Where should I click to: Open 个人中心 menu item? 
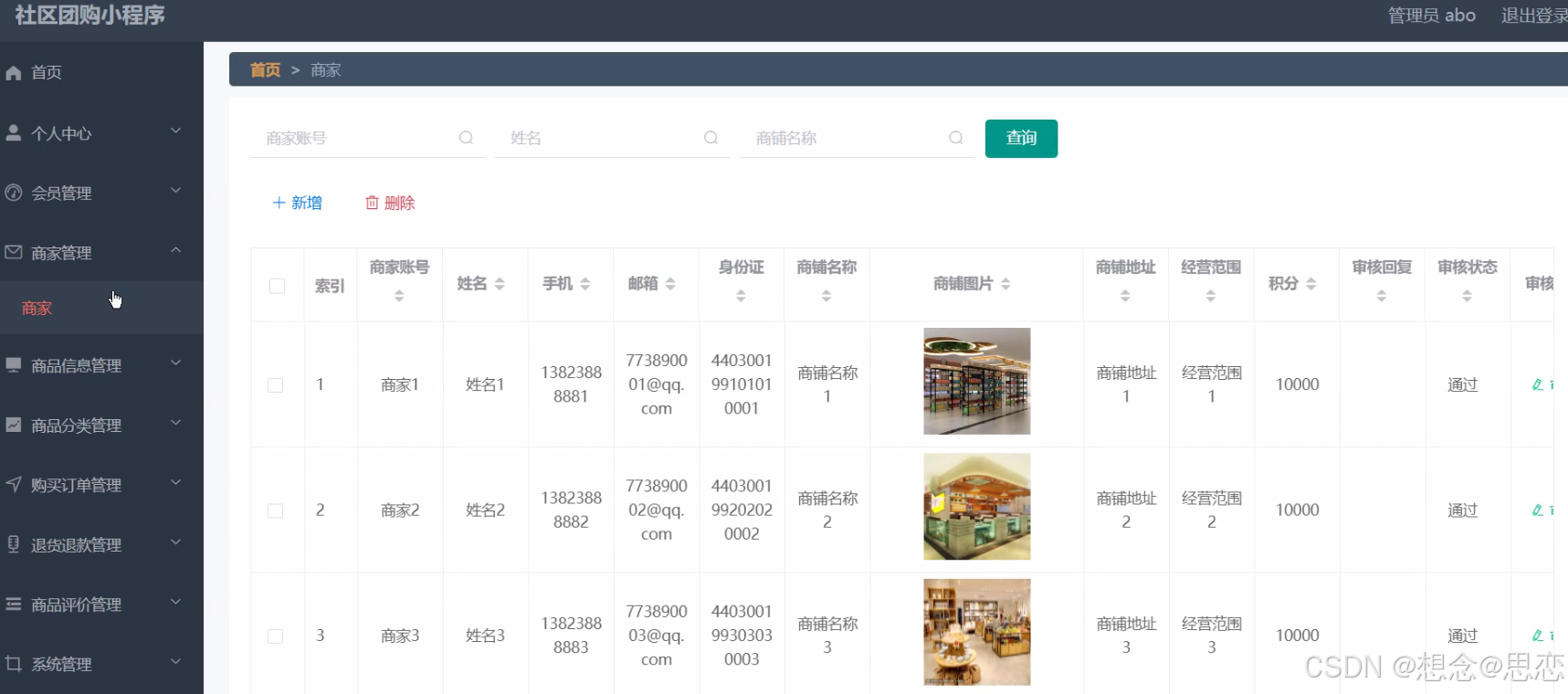tap(101, 133)
